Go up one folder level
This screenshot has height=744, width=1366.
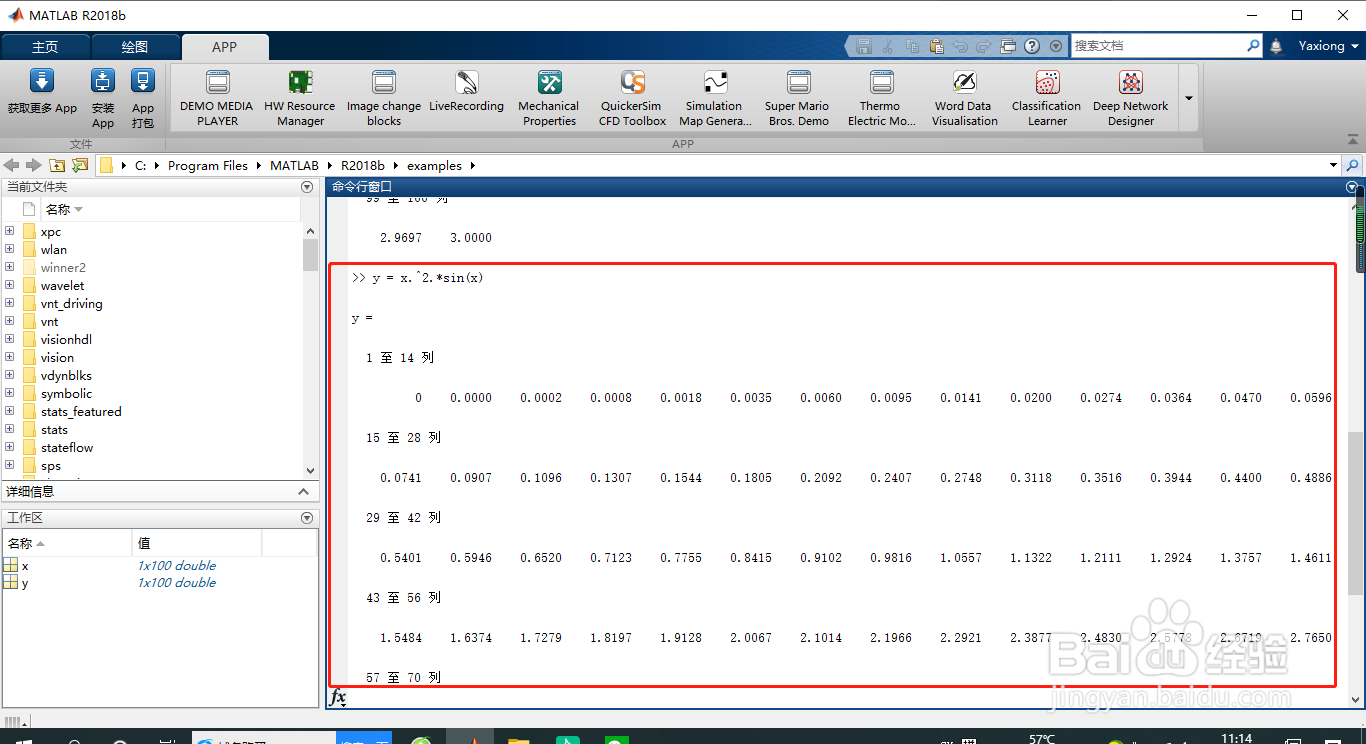click(x=57, y=165)
